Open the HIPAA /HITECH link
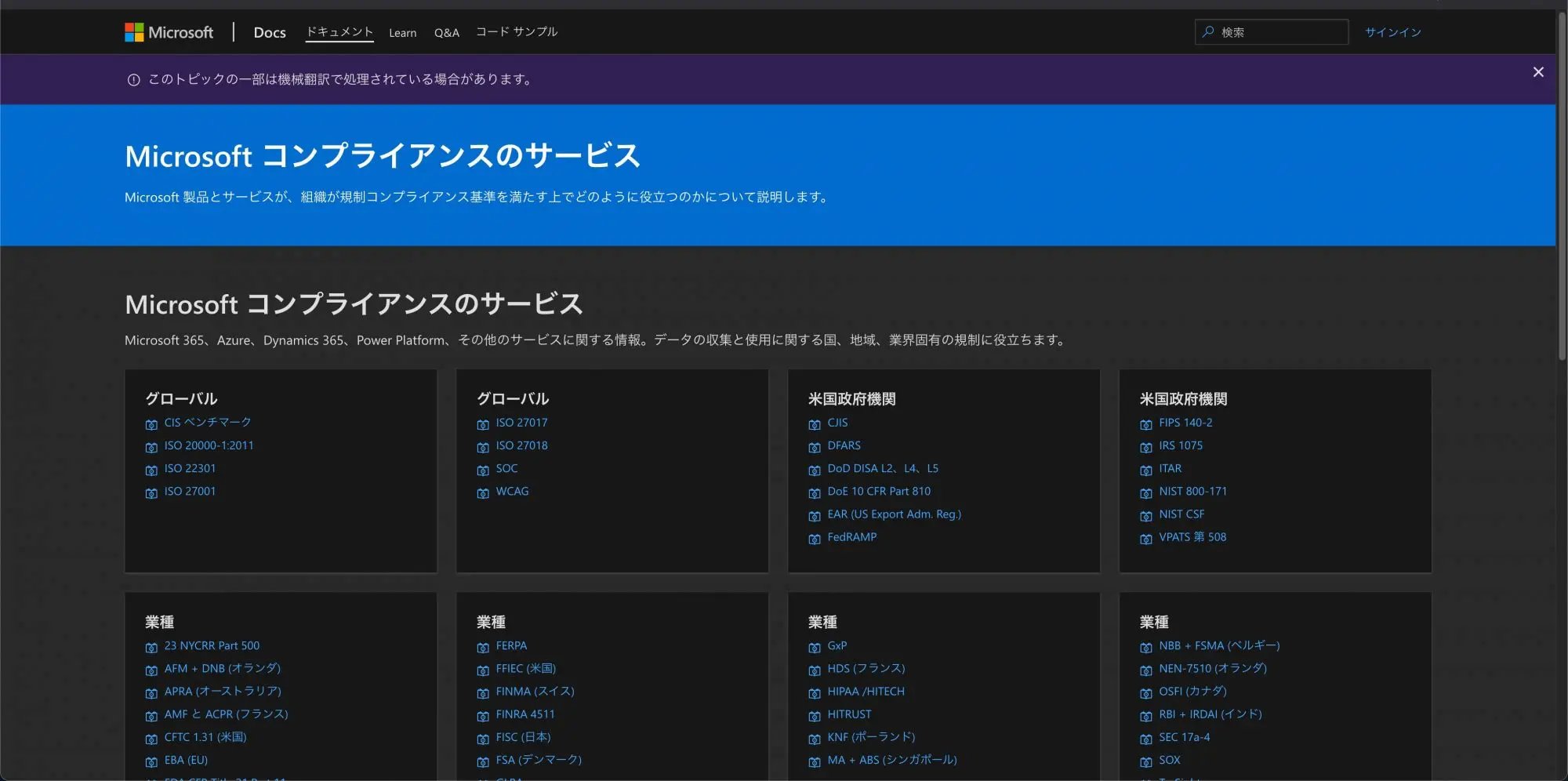This screenshot has width=1568, height=781. point(866,691)
